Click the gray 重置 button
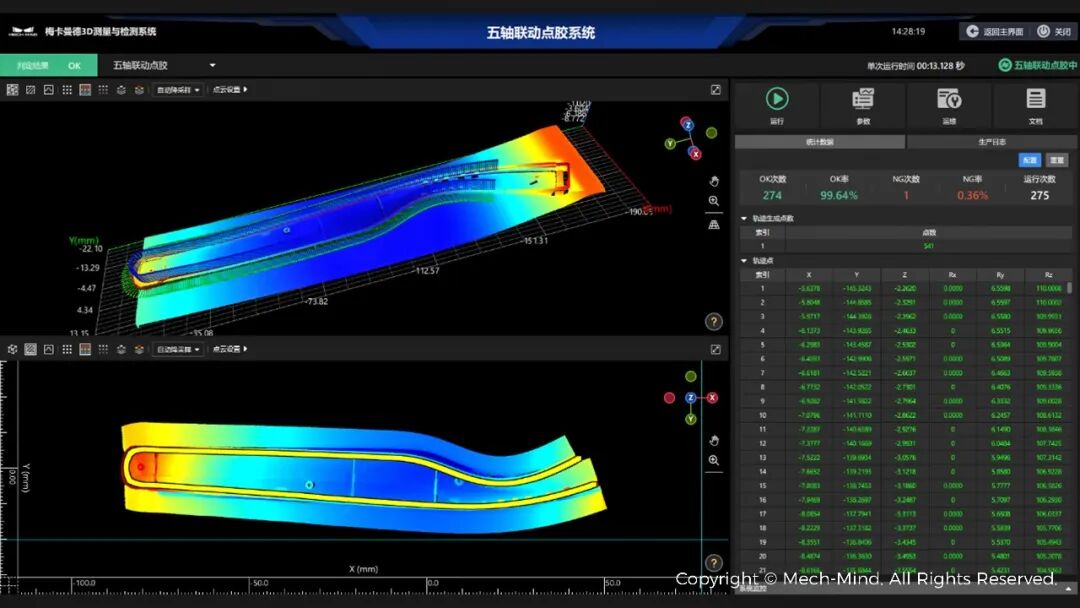 [x=1057, y=160]
